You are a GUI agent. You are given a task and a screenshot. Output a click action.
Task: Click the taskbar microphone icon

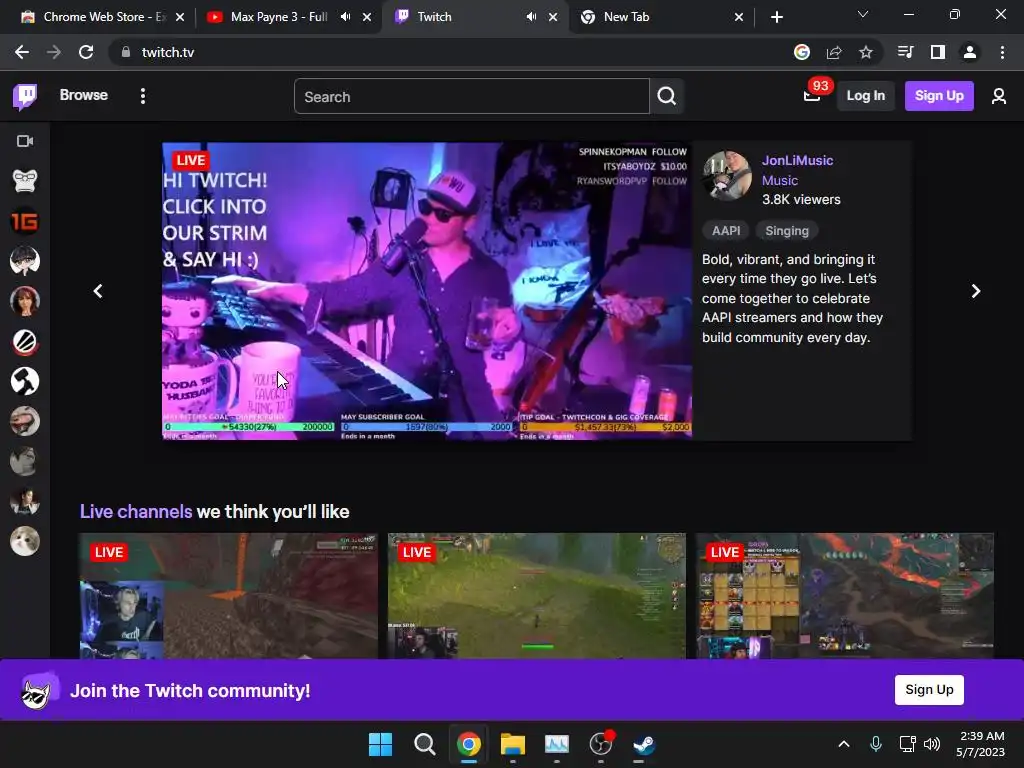coord(876,744)
